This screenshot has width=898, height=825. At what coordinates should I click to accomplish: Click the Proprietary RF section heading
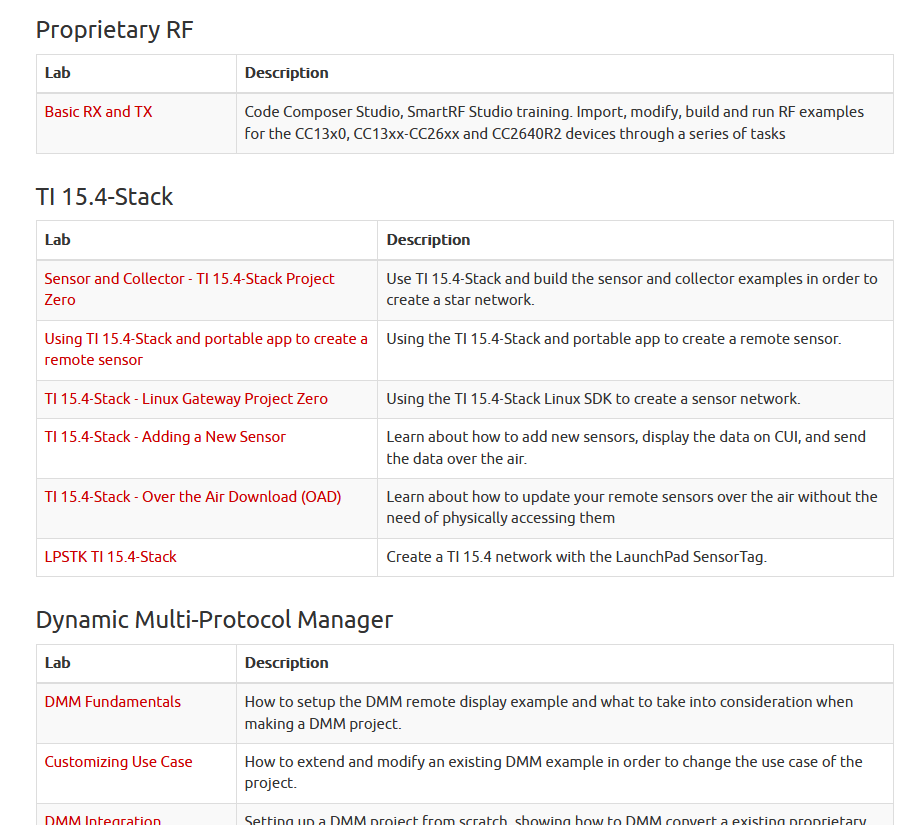[x=114, y=31]
